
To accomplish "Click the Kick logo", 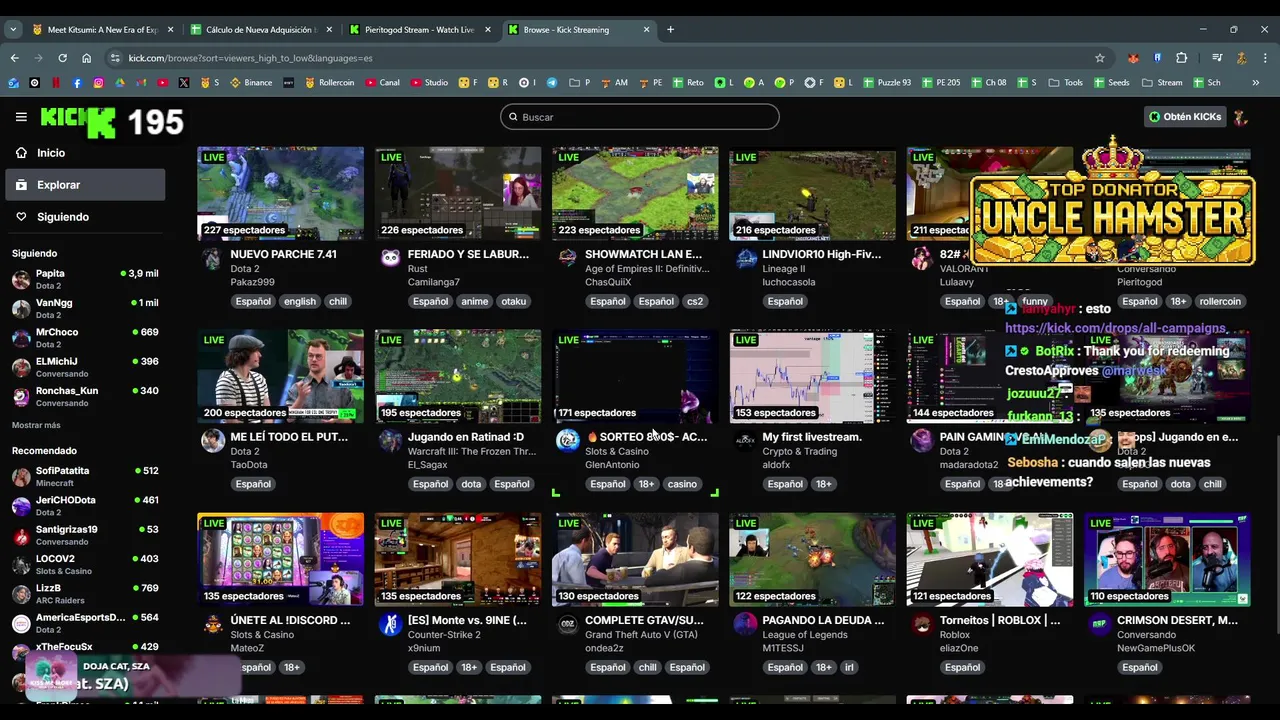I will pyautogui.click(x=77, y=122).
